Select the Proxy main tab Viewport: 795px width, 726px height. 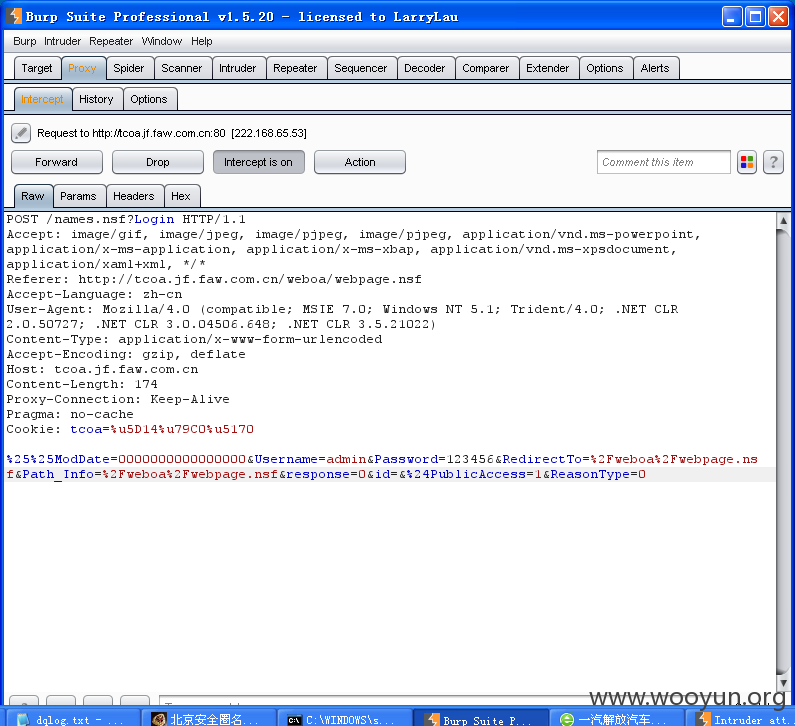coord(82,68)
